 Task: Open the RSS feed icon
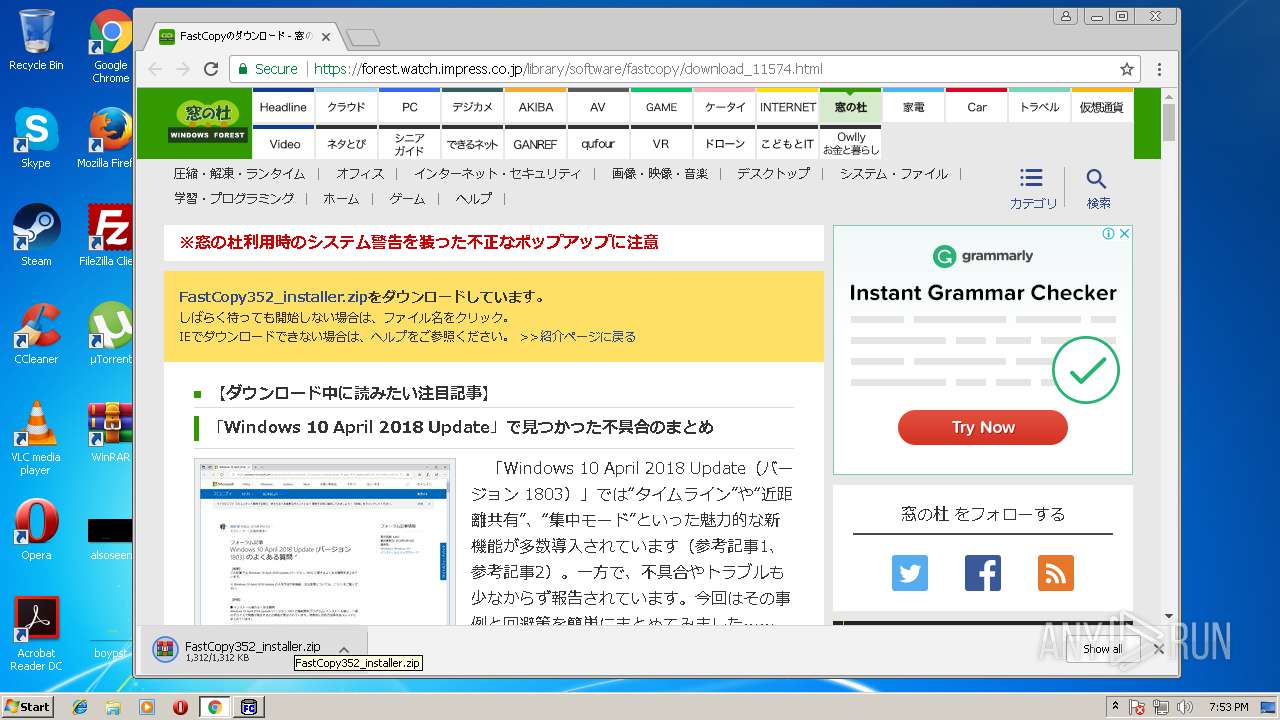point(1056,573)
